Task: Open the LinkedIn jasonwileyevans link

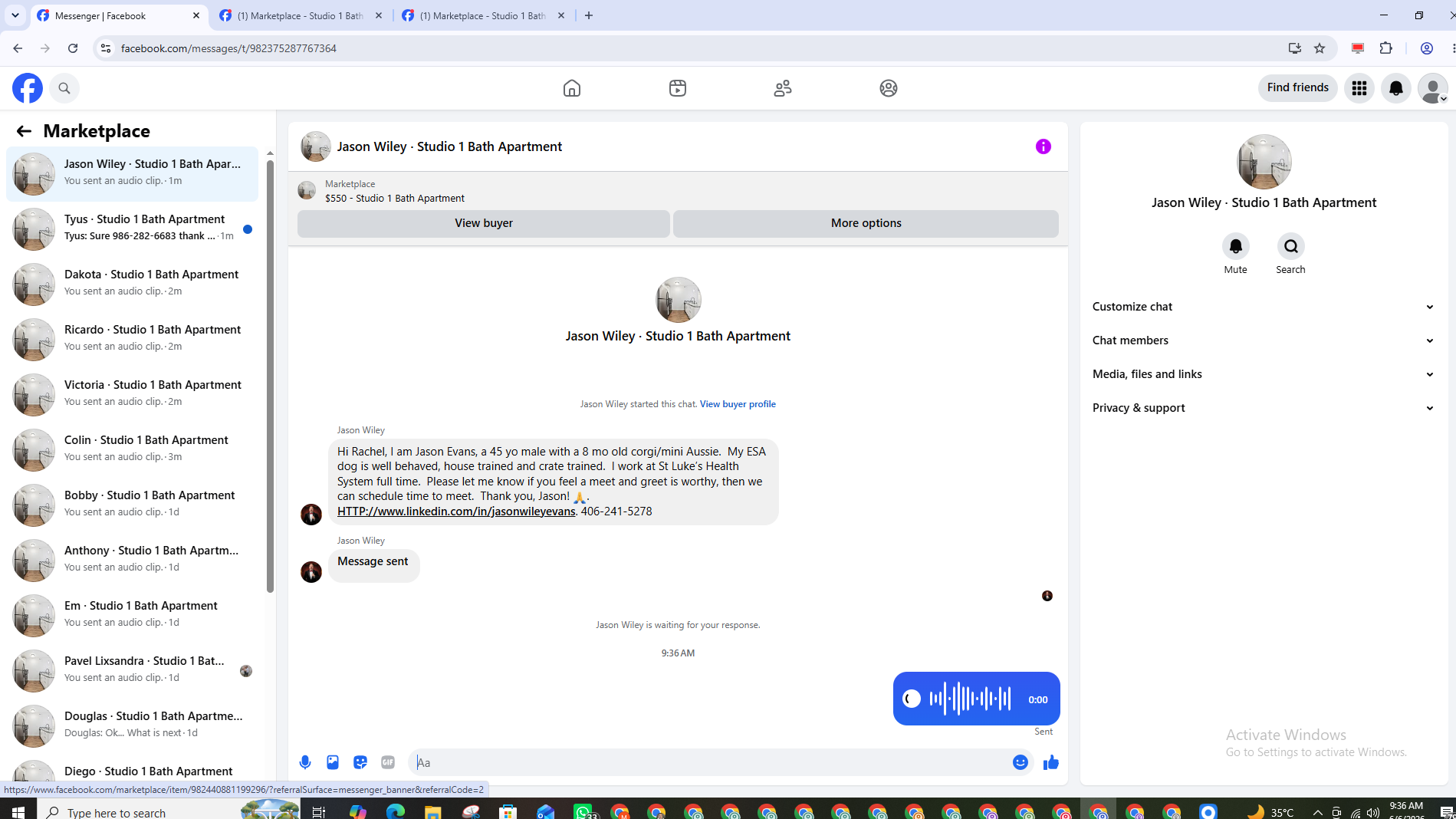Action: (x=456, y=511)
